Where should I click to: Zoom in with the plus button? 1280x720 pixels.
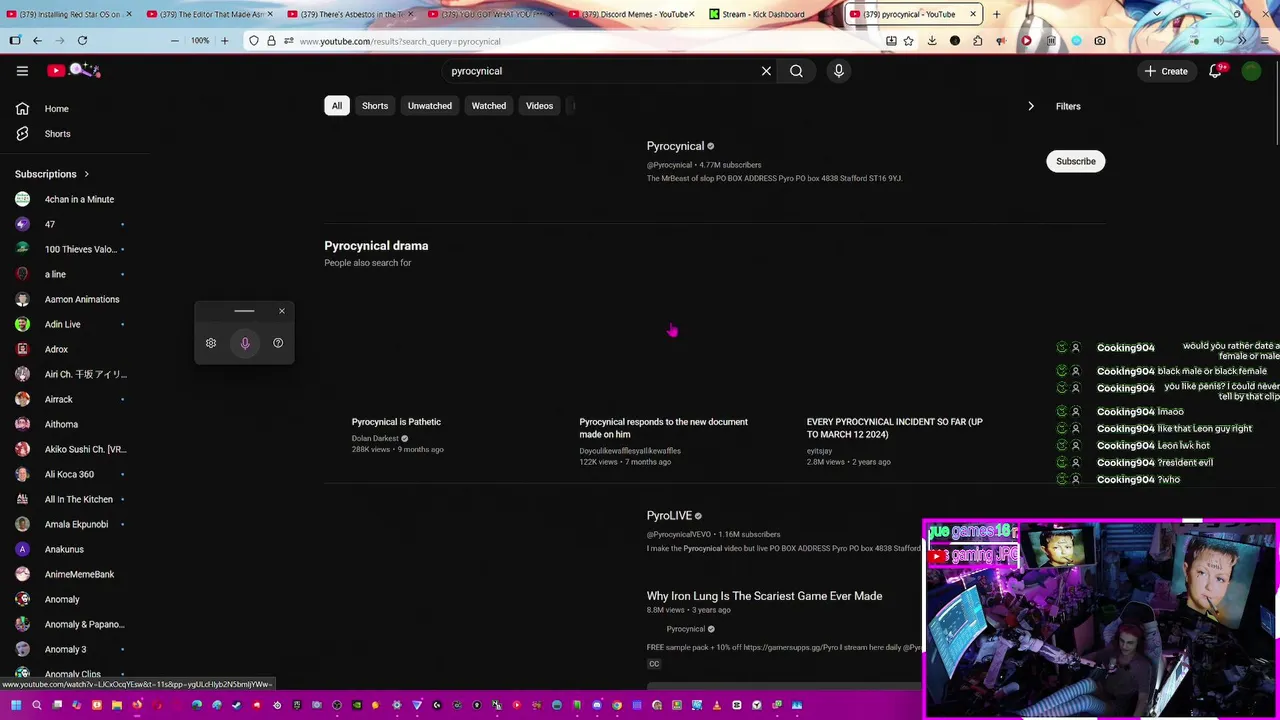(224, 41)
